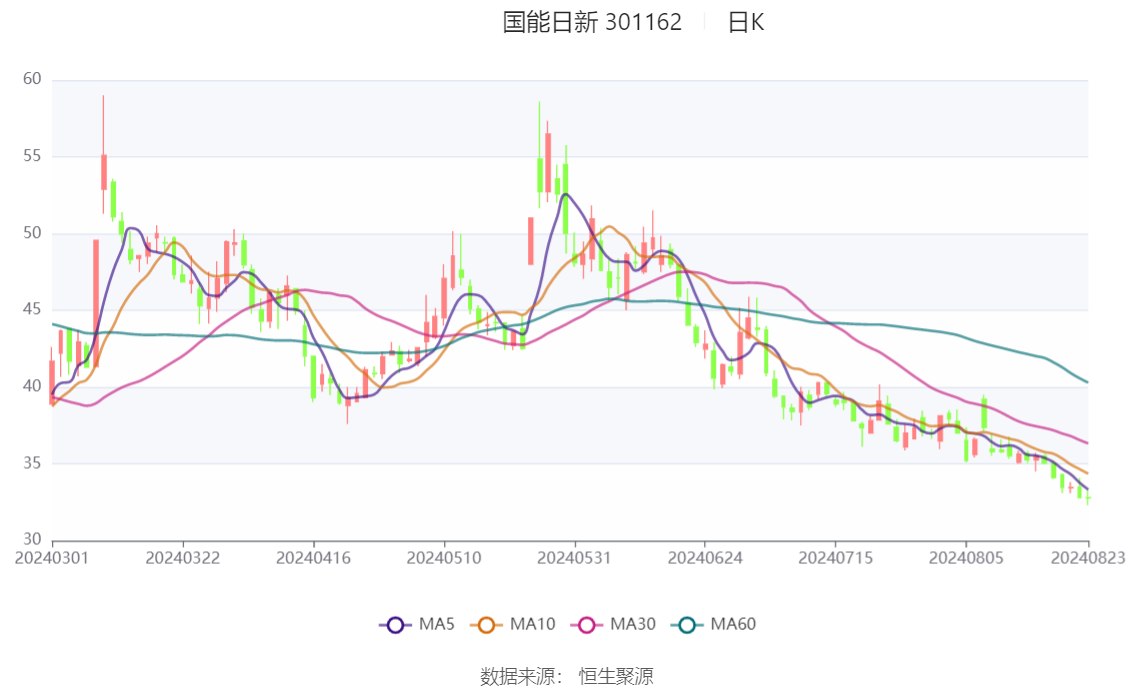Click the 20240531 date axis label

[x=574, y=558]
